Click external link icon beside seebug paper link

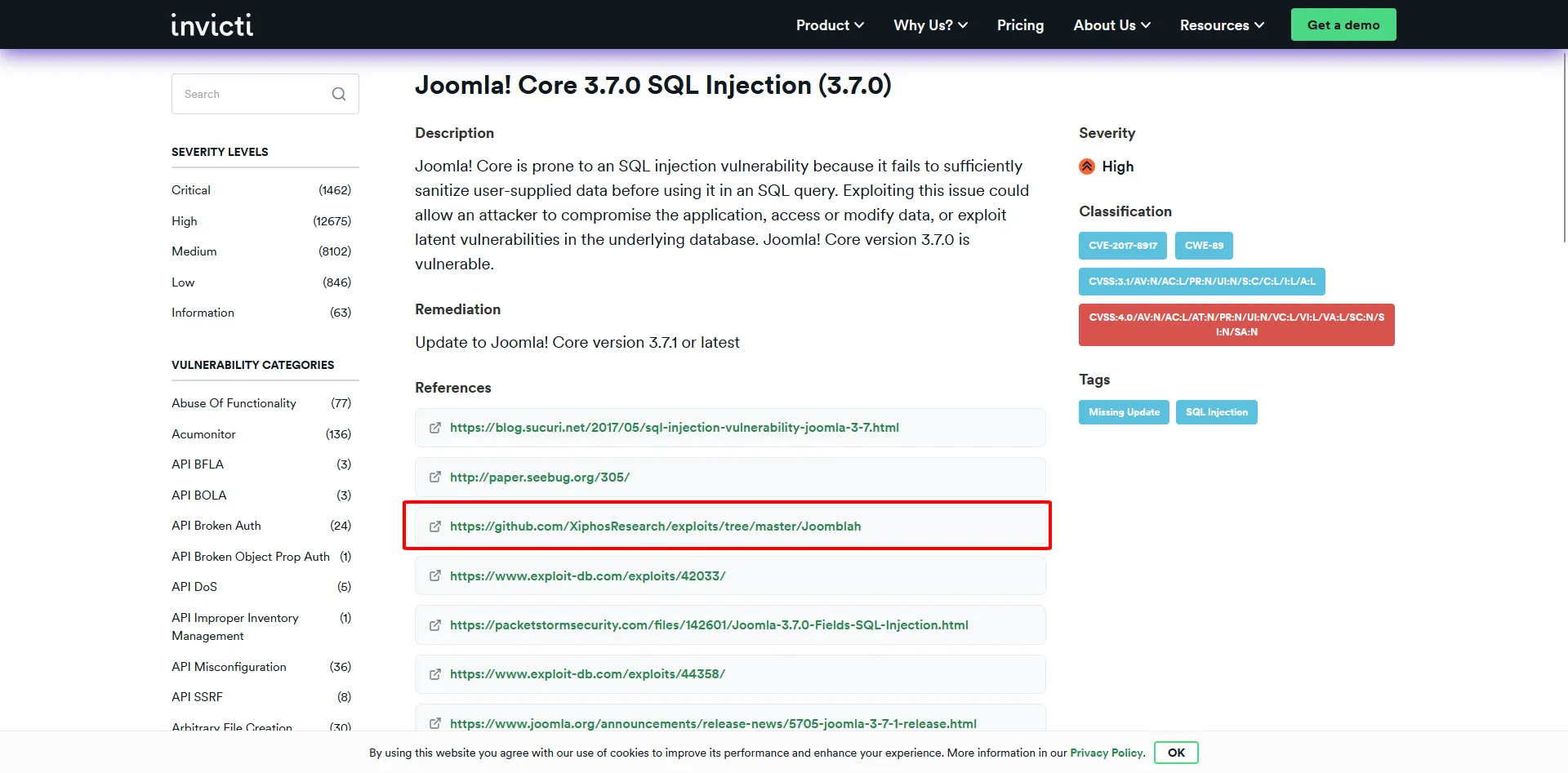pos(435,478)
